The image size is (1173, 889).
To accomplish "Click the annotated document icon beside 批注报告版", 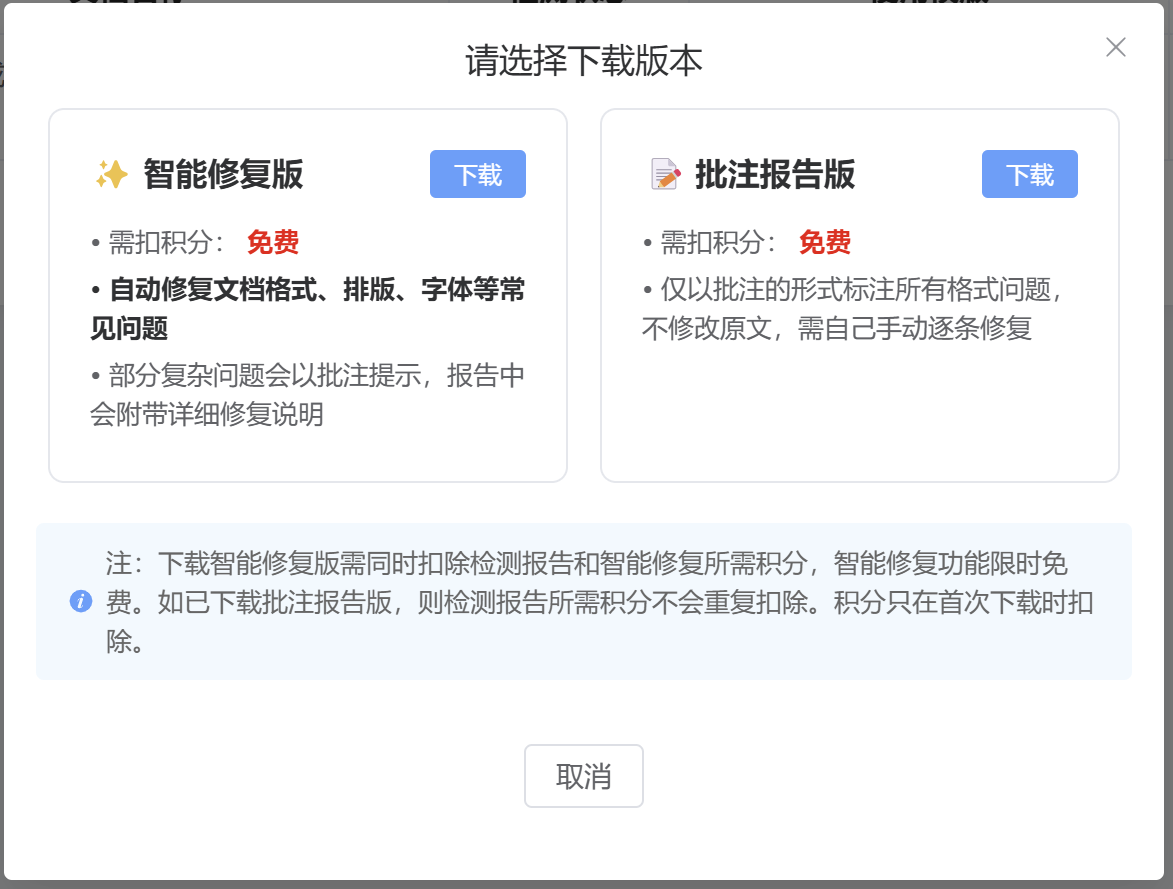I will coord(665,175).
